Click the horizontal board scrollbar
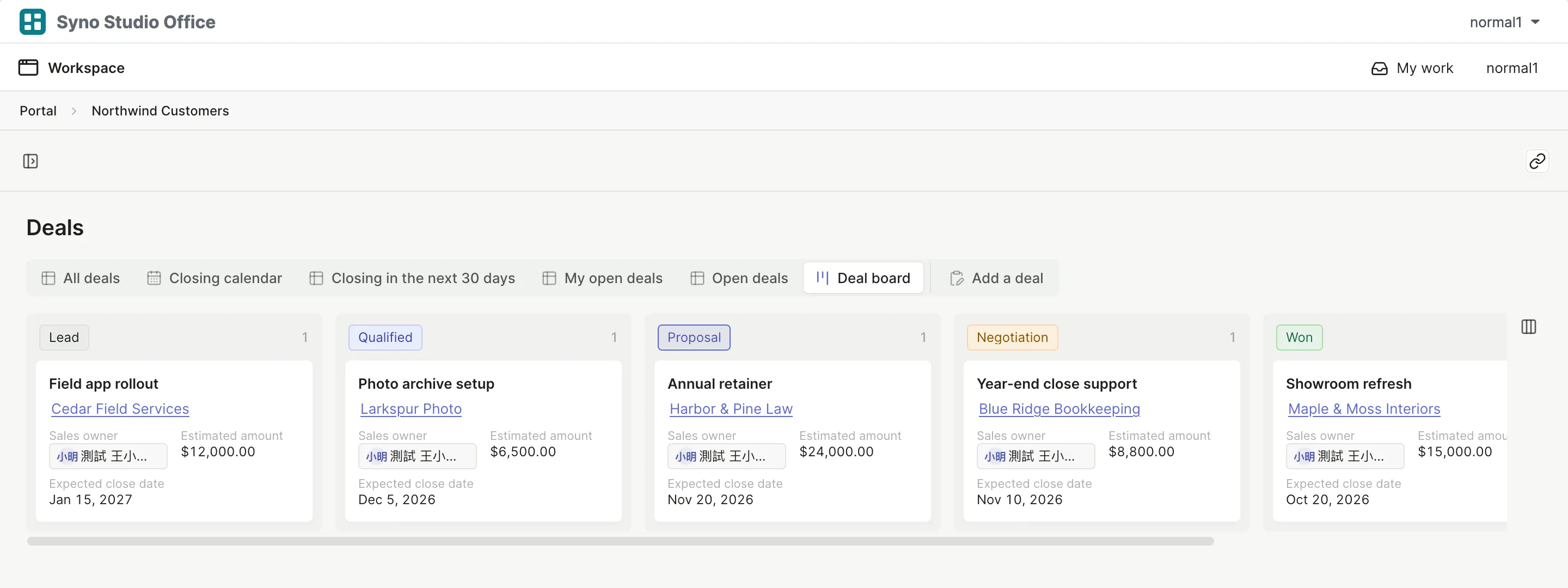The height and width of the screenshot is (588, 1568). tap(620, 541)
